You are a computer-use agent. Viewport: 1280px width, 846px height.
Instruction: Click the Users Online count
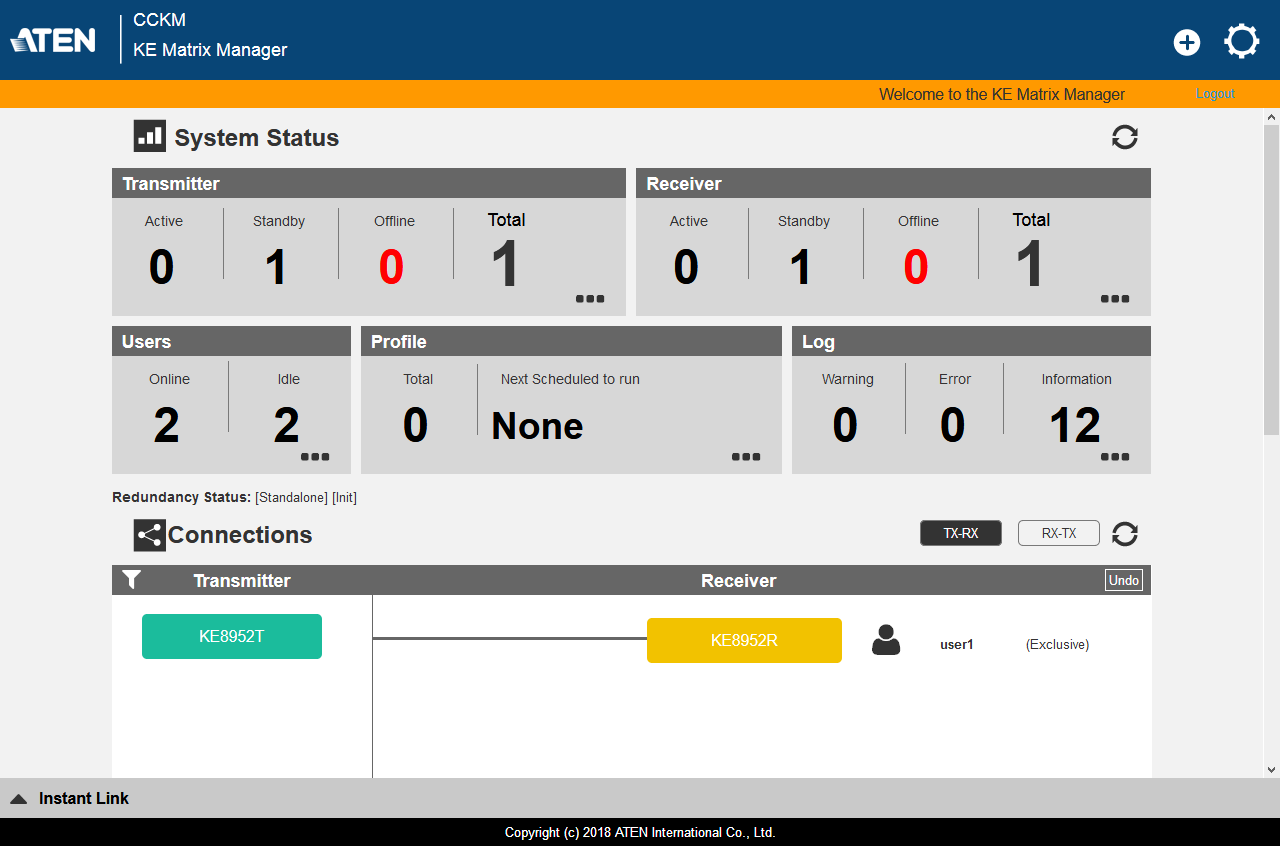tap(166, 426)
